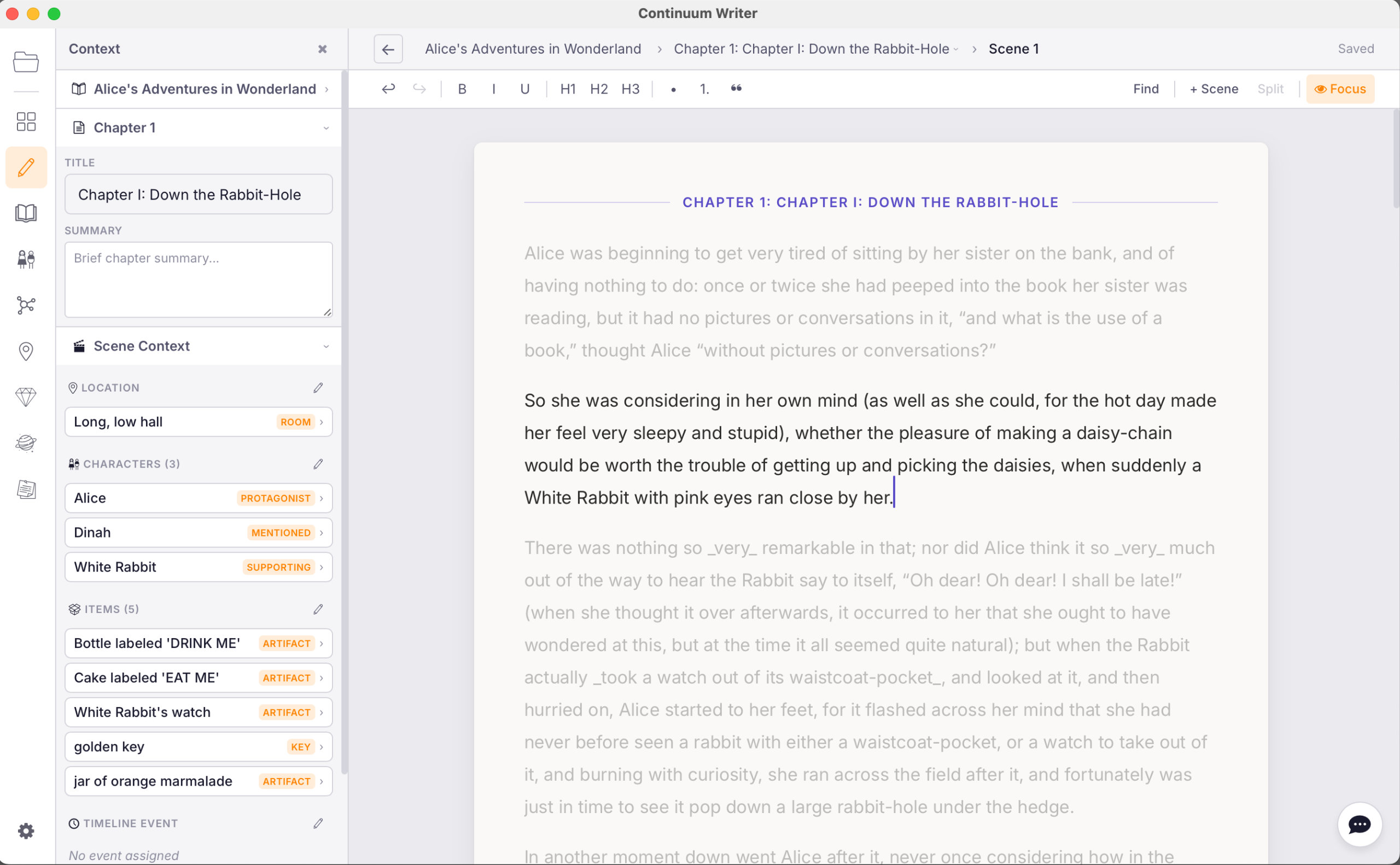
Task: Edit the Timeline Event pencil
Action: pos(318,823)
